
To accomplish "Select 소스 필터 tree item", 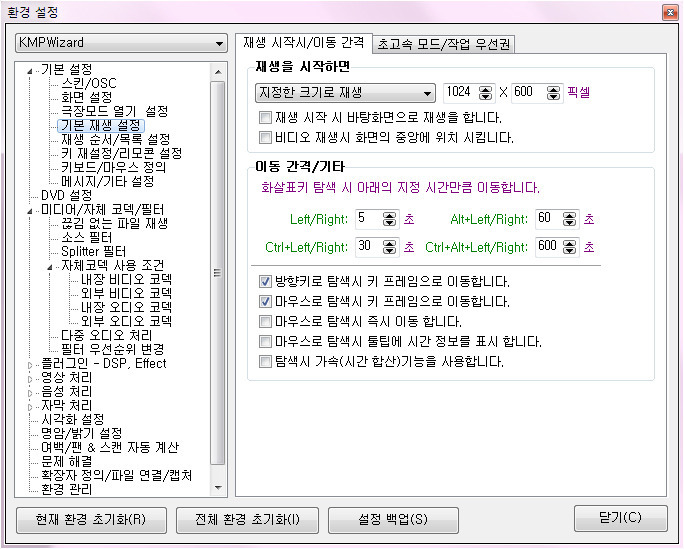I will point(86,237).
